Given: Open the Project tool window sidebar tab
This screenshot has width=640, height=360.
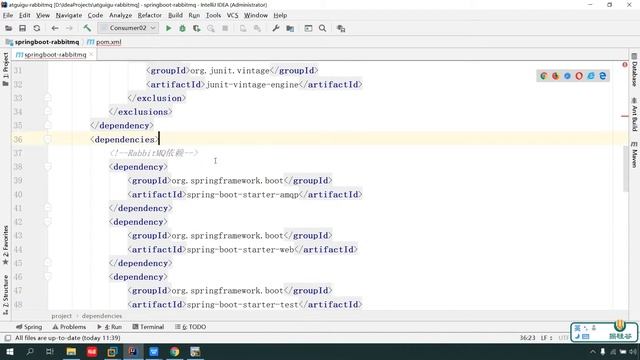Looking at the screenshot, I should (5, 69).
